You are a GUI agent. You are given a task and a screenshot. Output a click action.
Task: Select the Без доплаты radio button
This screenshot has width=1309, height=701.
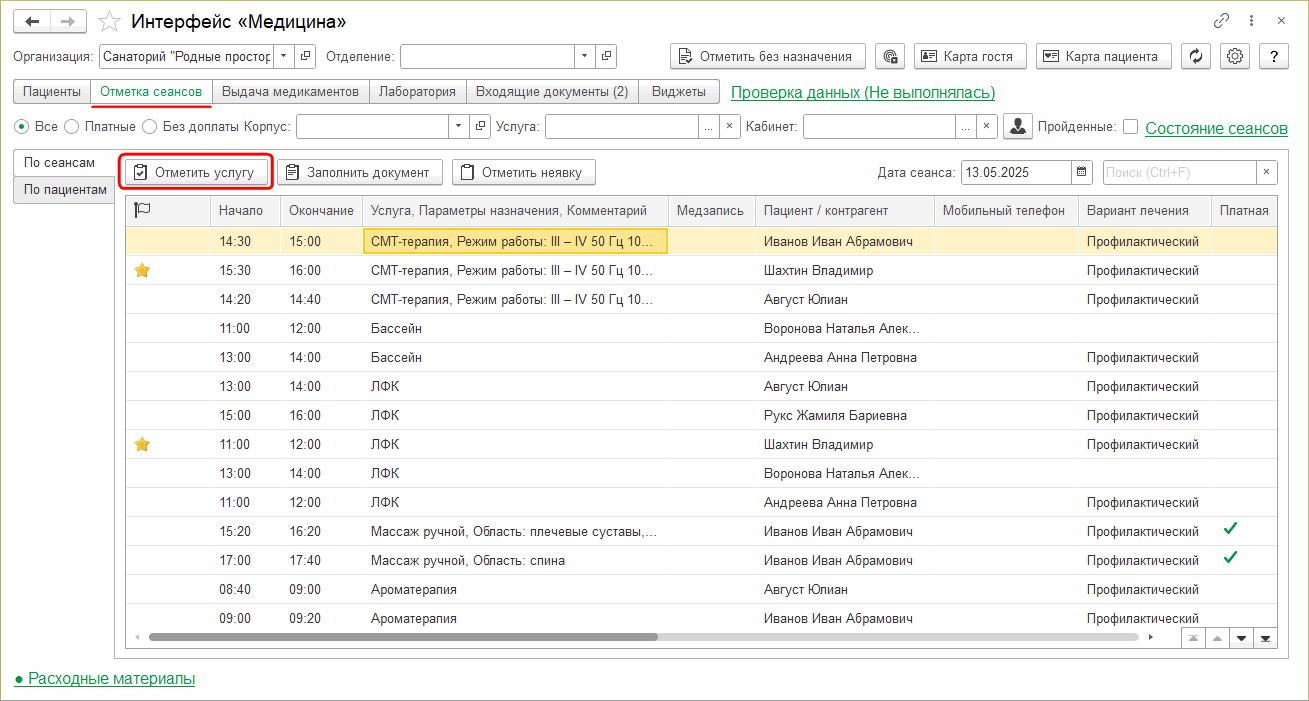pyautogui.click(x=149, y=127)
